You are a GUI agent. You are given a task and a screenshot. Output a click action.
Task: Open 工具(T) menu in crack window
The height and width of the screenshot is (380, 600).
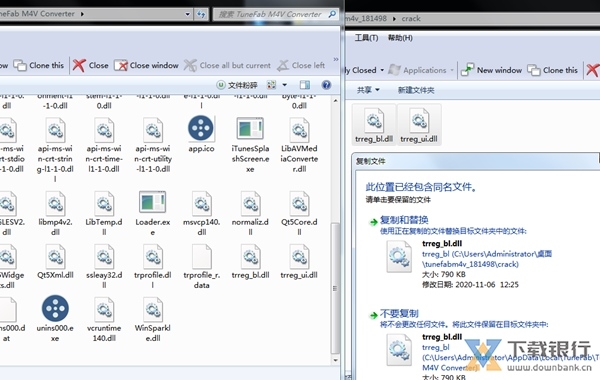(x=366, y=38)
